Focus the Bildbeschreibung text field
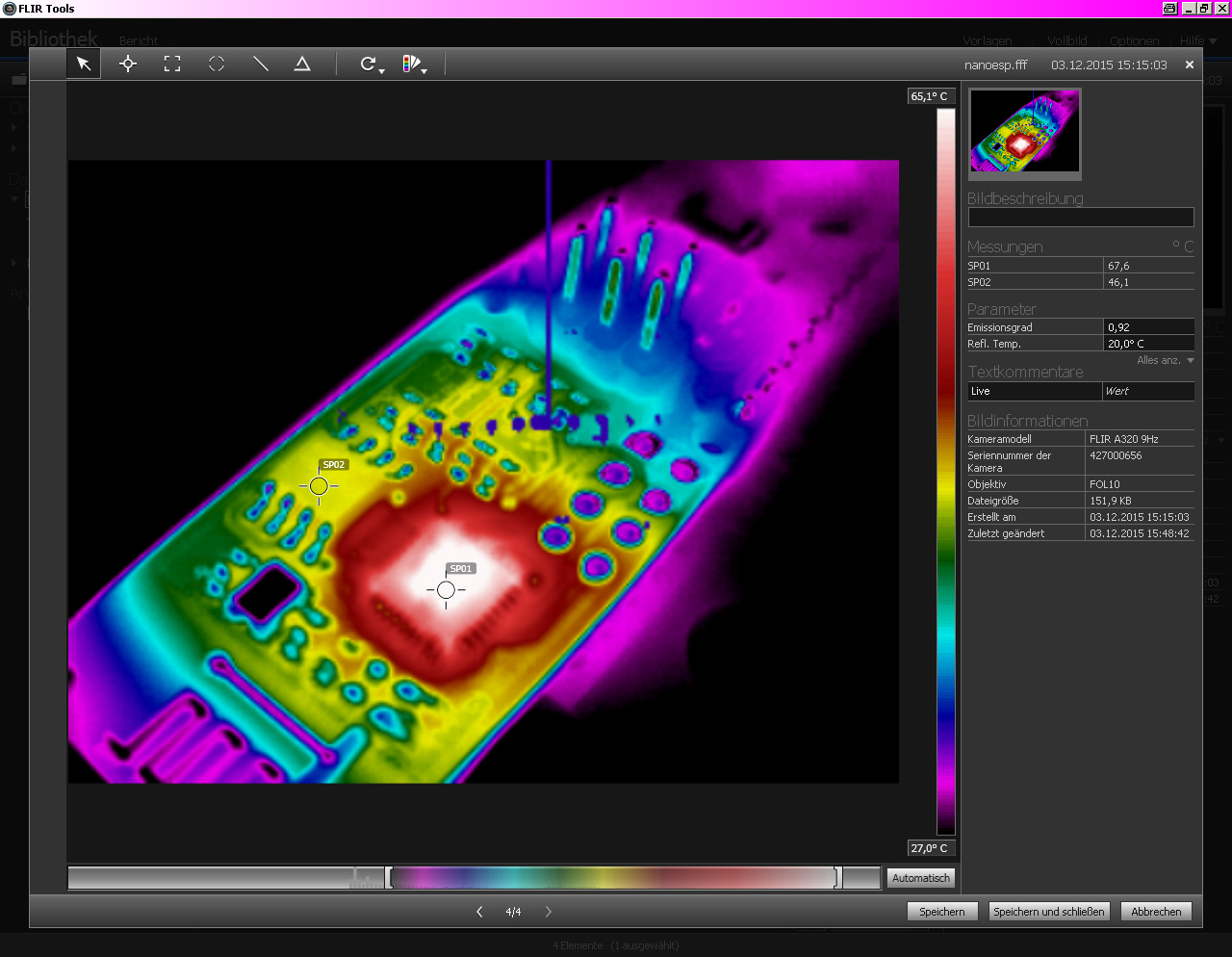Screen dimensions: 1232x957 tap(1081, 218)
